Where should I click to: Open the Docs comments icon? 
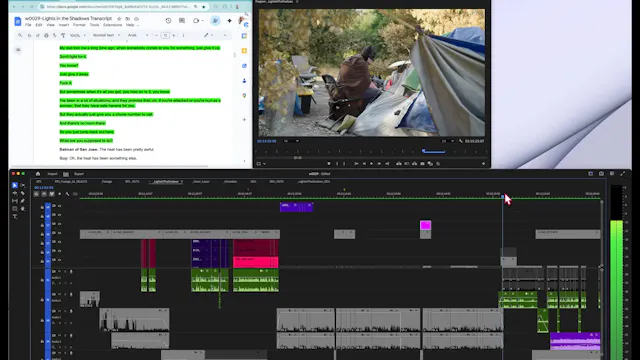(x=182, y=20)
